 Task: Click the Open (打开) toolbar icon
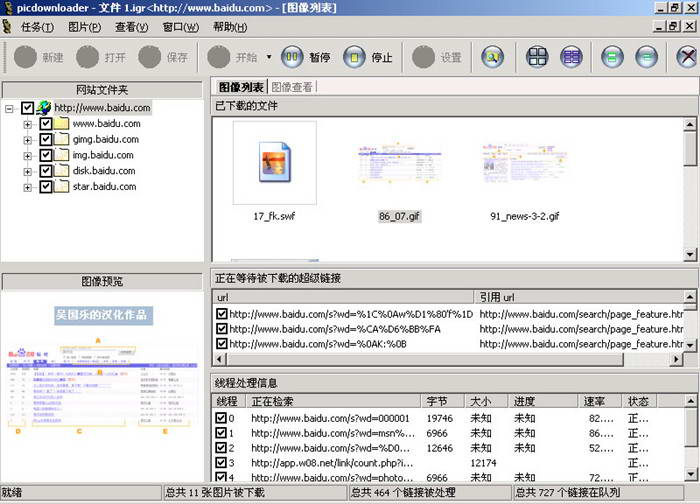point(87,57)
